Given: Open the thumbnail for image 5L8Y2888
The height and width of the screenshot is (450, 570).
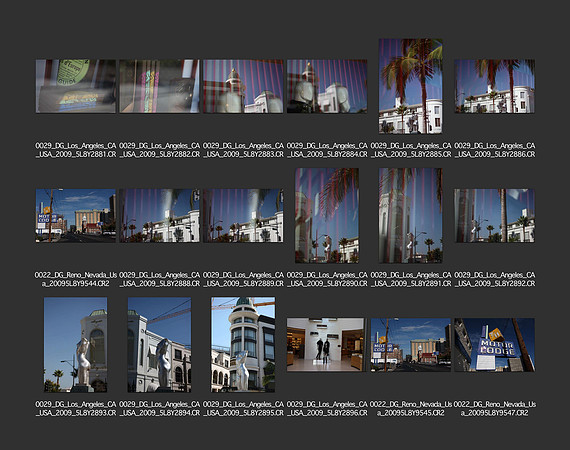Looking at the screenshot, I should [160, 216].
